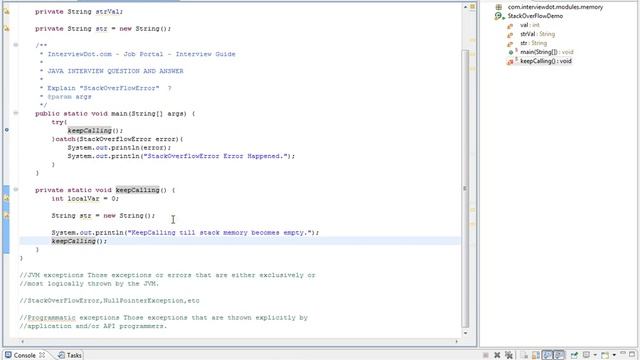
Task: Click overview ruler warning indicator at top
Action: (472, 7)
